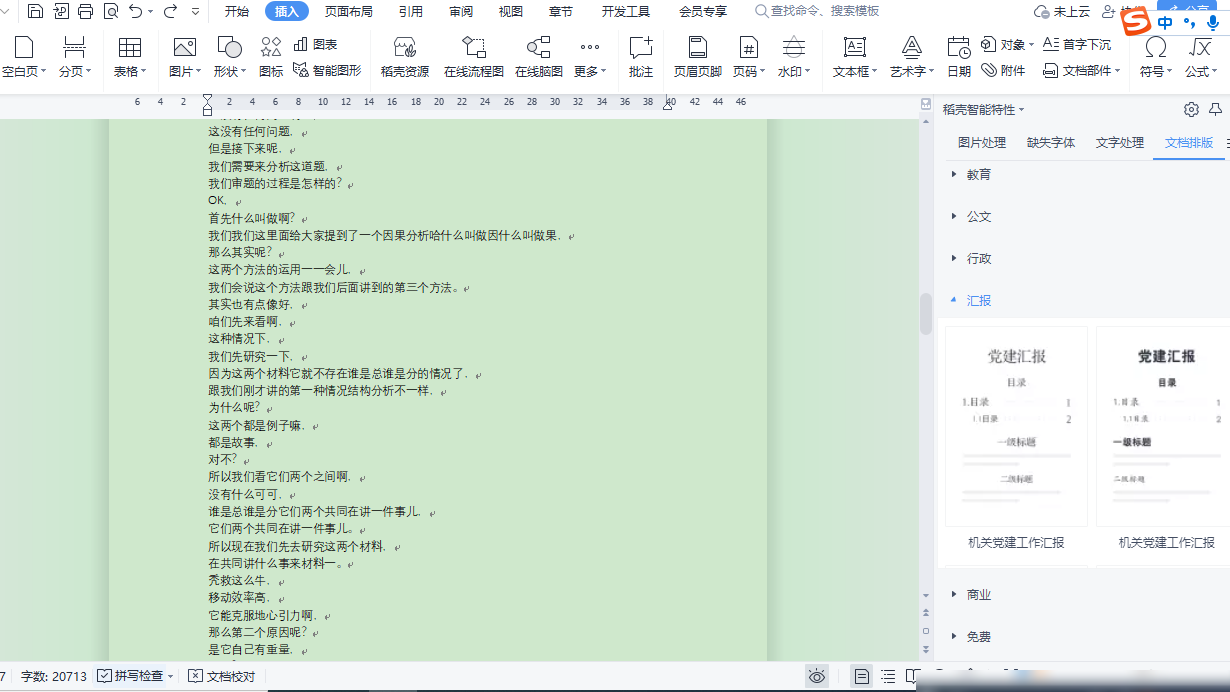Insert a picture with 图片 icon
This screenshot has height=692, width=1230.
pyautogui.click(x=184, y=56)
